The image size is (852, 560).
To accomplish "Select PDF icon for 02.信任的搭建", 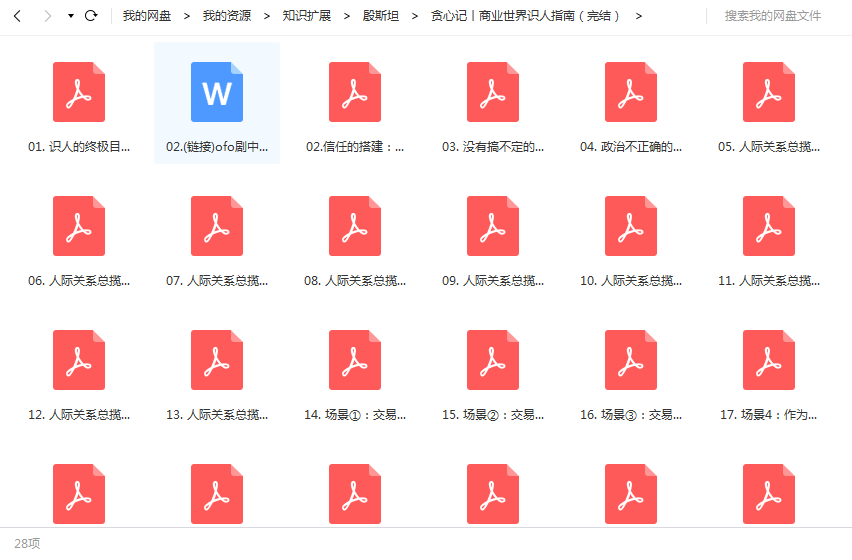I will pyautogui.click(x=355, y=92).
